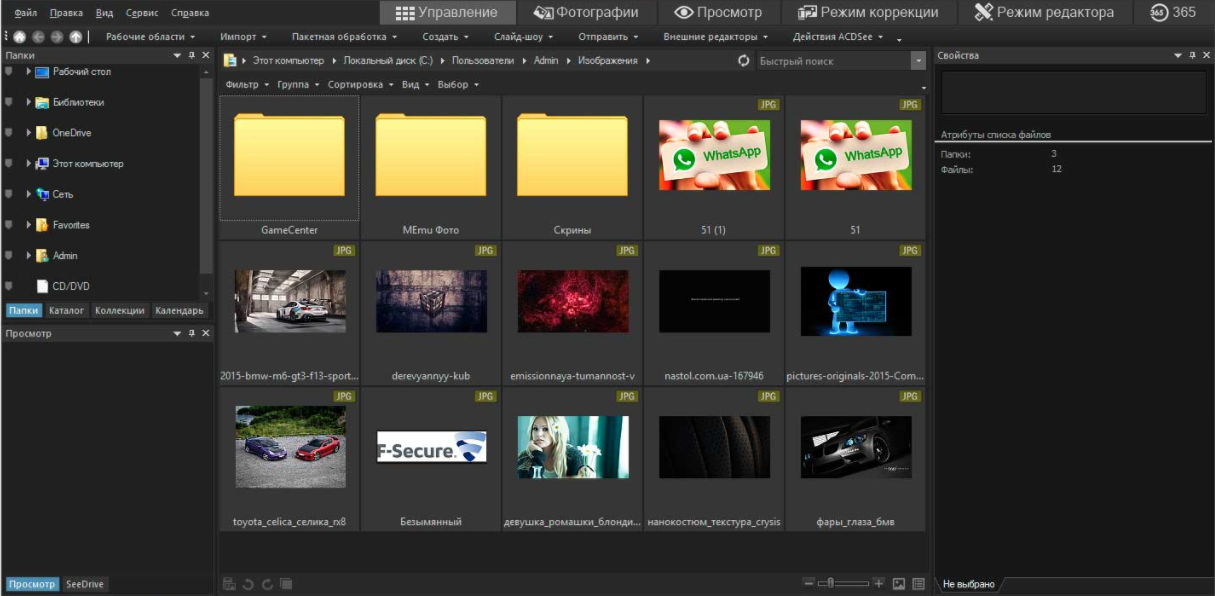Switch to Режим редактора mode
1215x596 pixels.
click(1043, 13)
